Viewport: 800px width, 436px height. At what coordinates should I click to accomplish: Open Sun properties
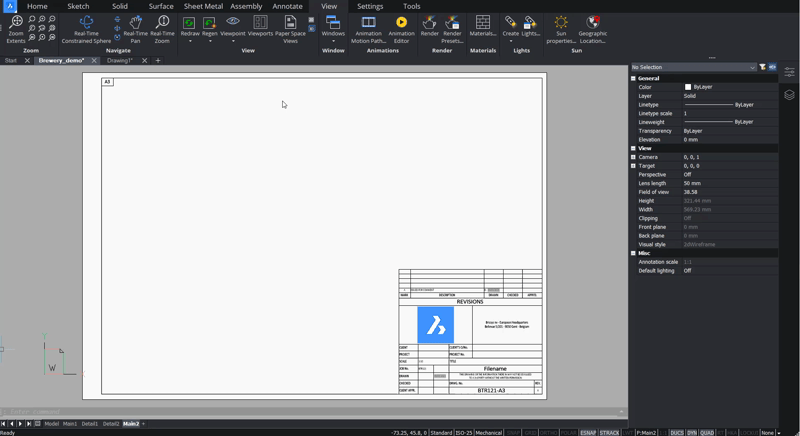point(561,23)
